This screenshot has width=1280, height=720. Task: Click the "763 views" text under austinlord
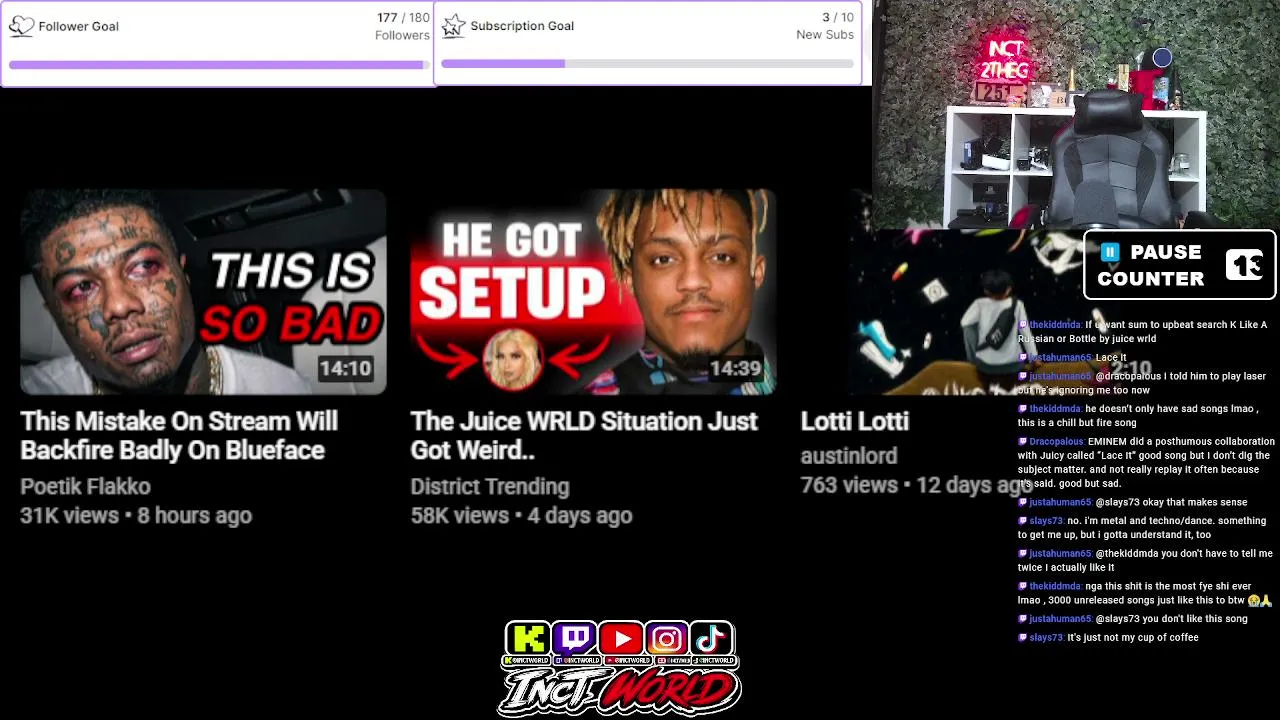[849, 485]
